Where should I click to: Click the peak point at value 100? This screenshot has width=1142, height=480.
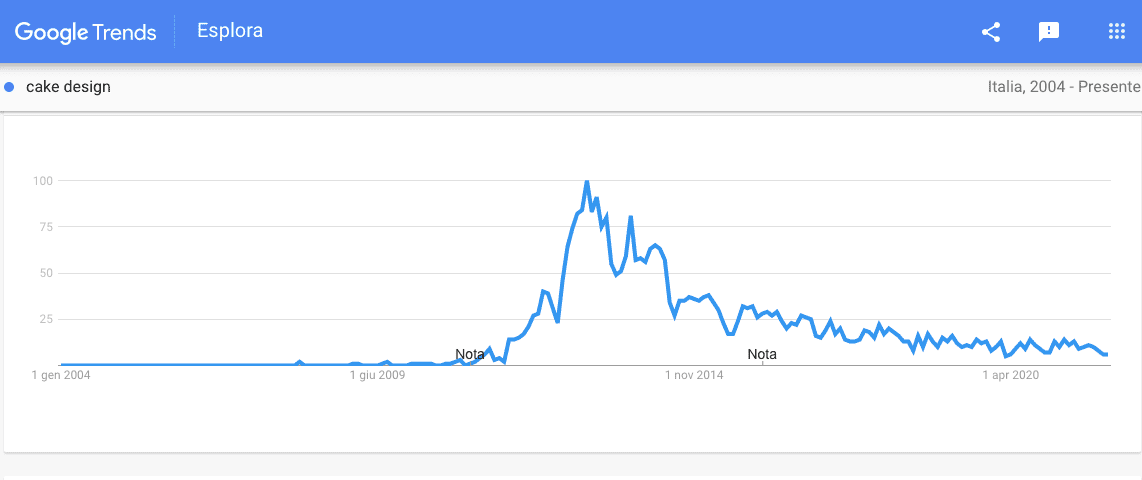(586, 181)
